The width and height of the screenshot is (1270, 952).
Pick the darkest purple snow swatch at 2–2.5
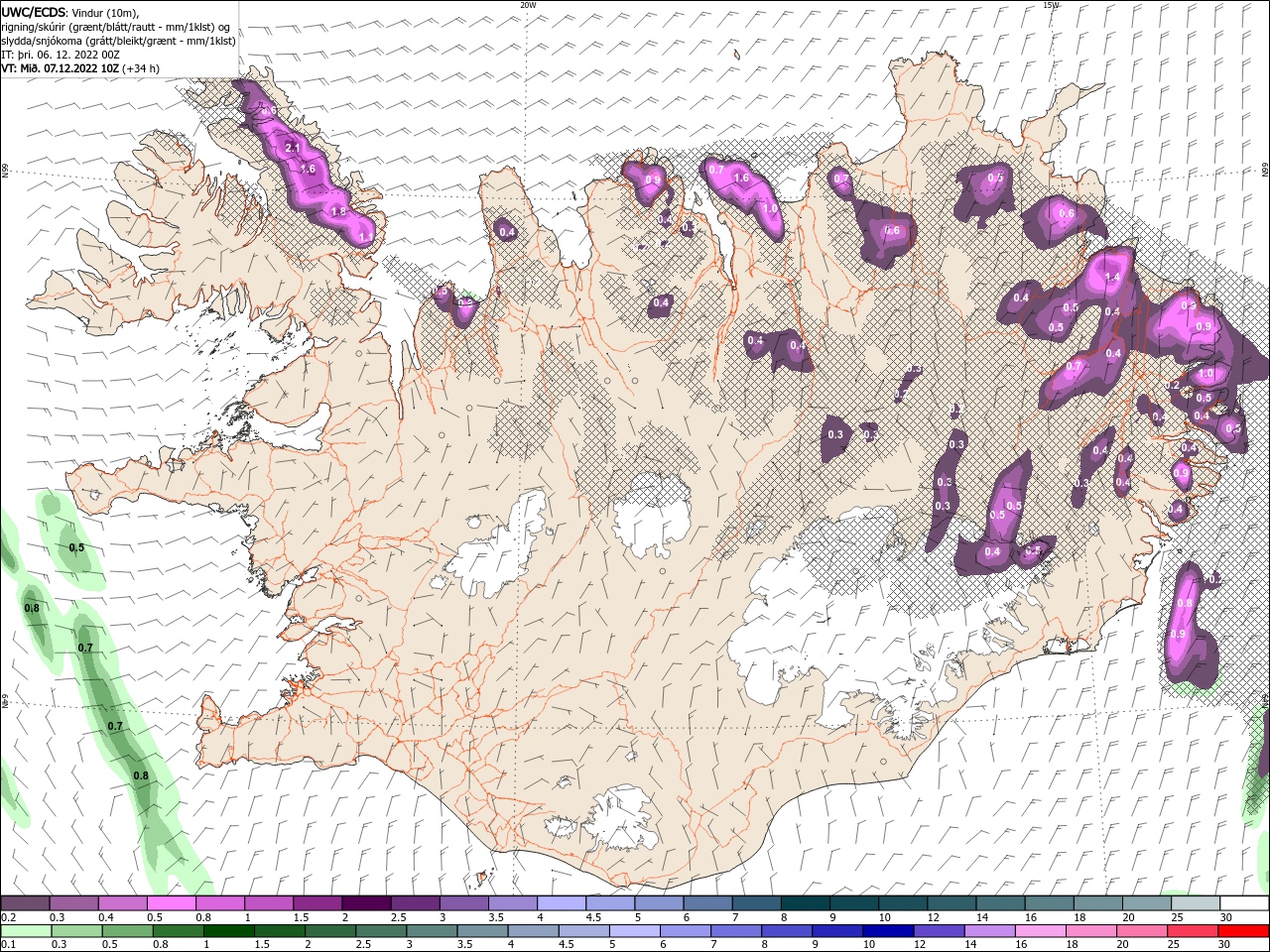click(x=366, y=902)
